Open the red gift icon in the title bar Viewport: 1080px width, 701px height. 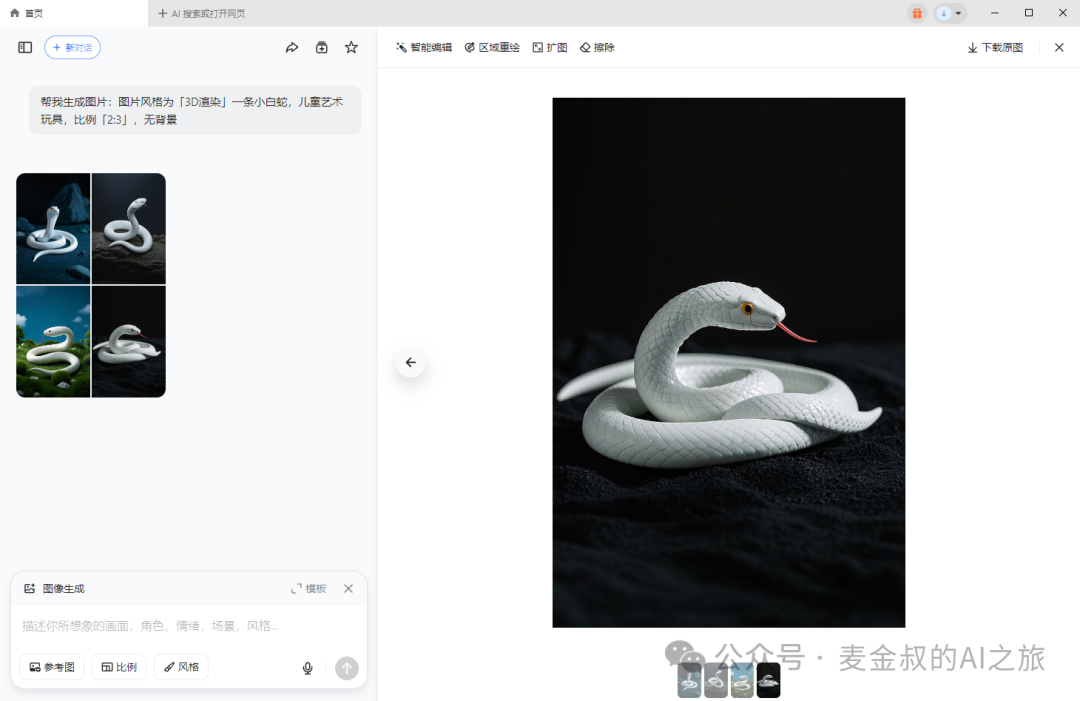(x=917, y=13)
